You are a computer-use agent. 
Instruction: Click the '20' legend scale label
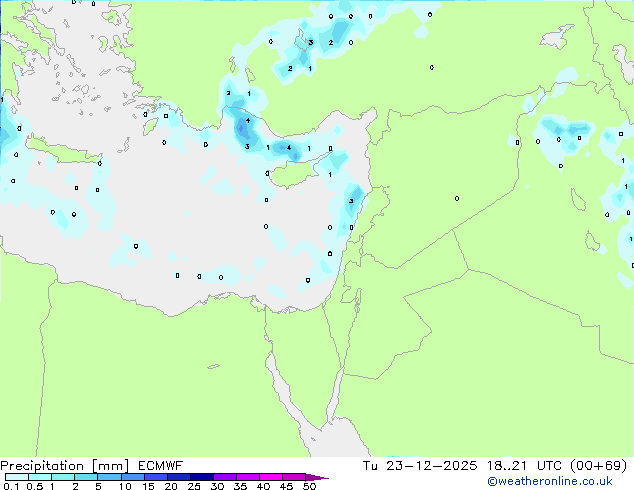click(x=171, y=486)
